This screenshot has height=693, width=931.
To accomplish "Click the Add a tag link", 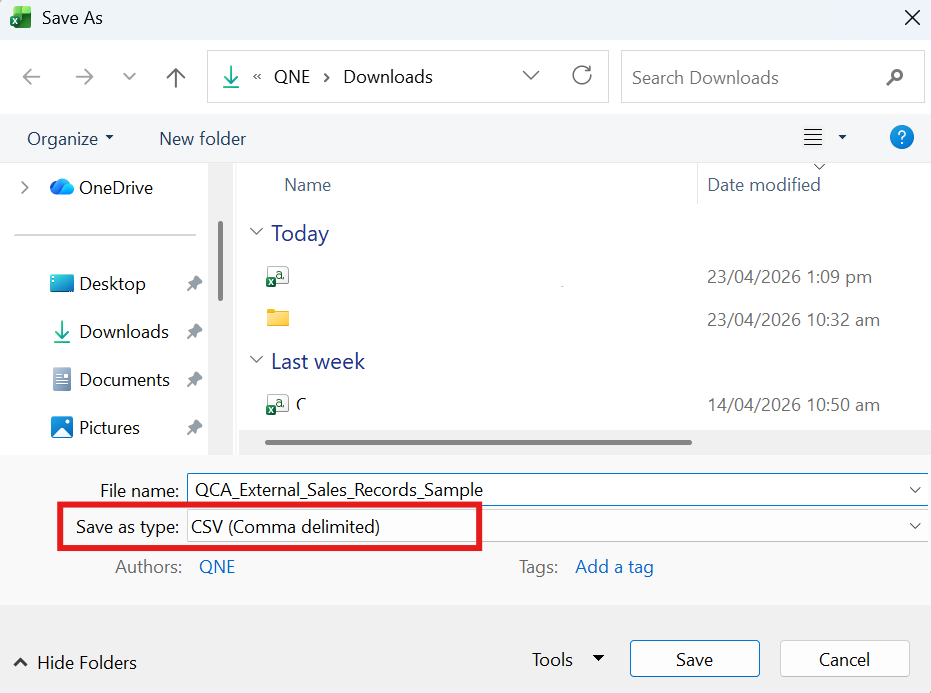I will 614,567.
